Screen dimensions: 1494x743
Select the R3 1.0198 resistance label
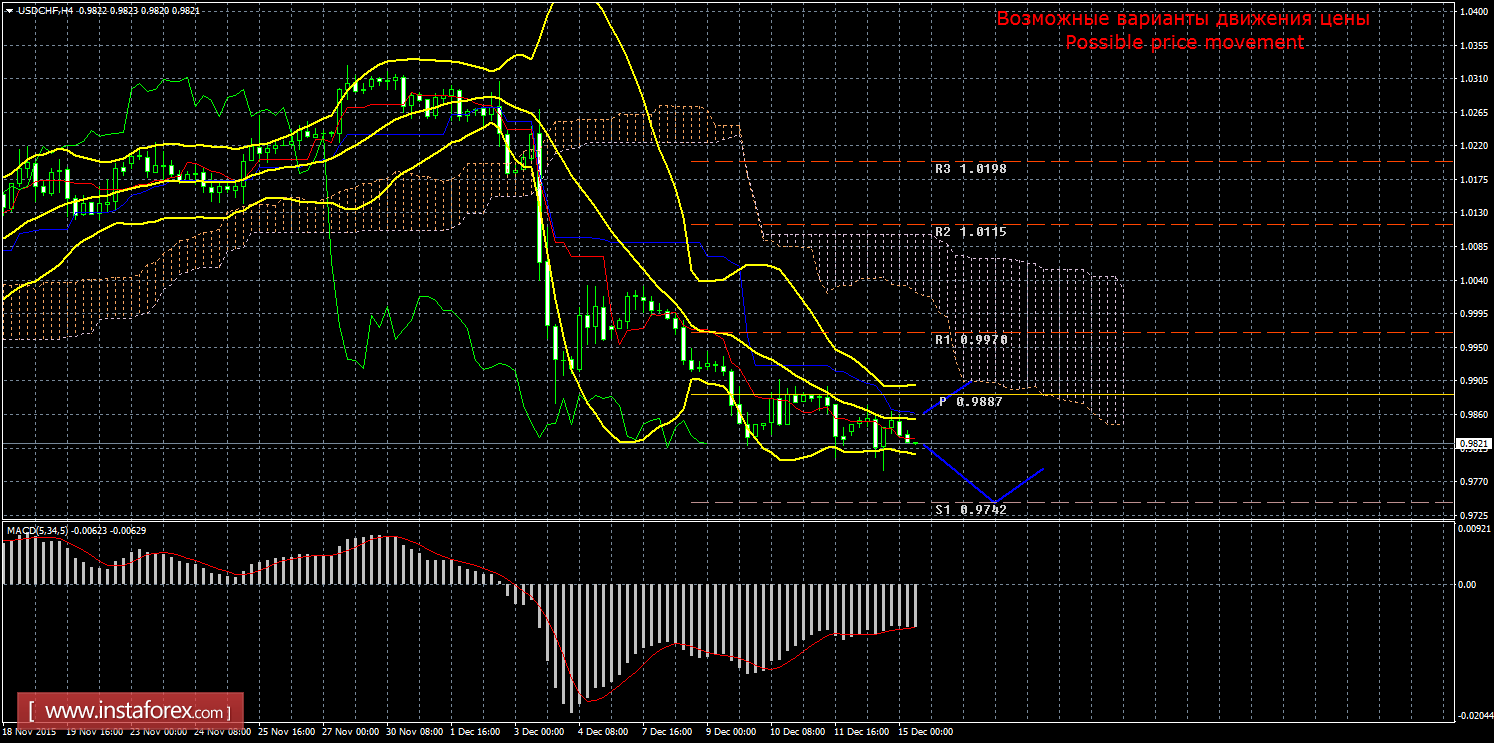click(x=970, y=169)
